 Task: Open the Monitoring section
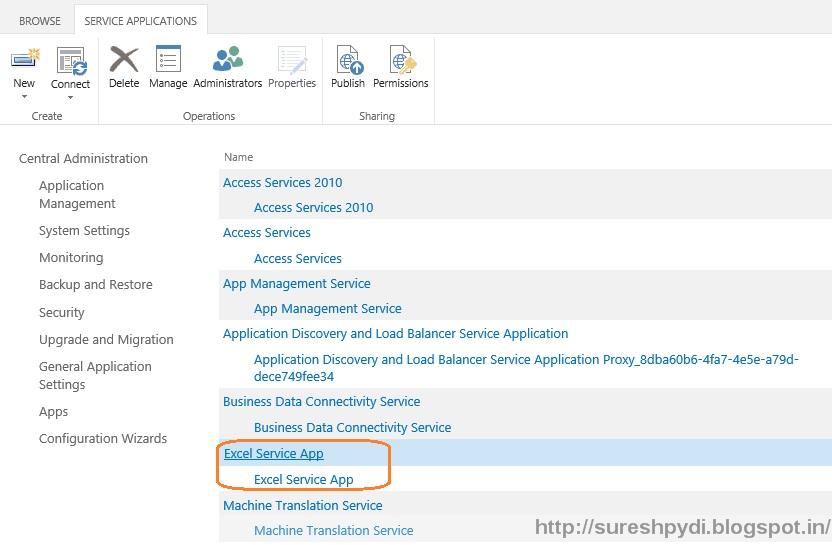(x=71, y=258)
